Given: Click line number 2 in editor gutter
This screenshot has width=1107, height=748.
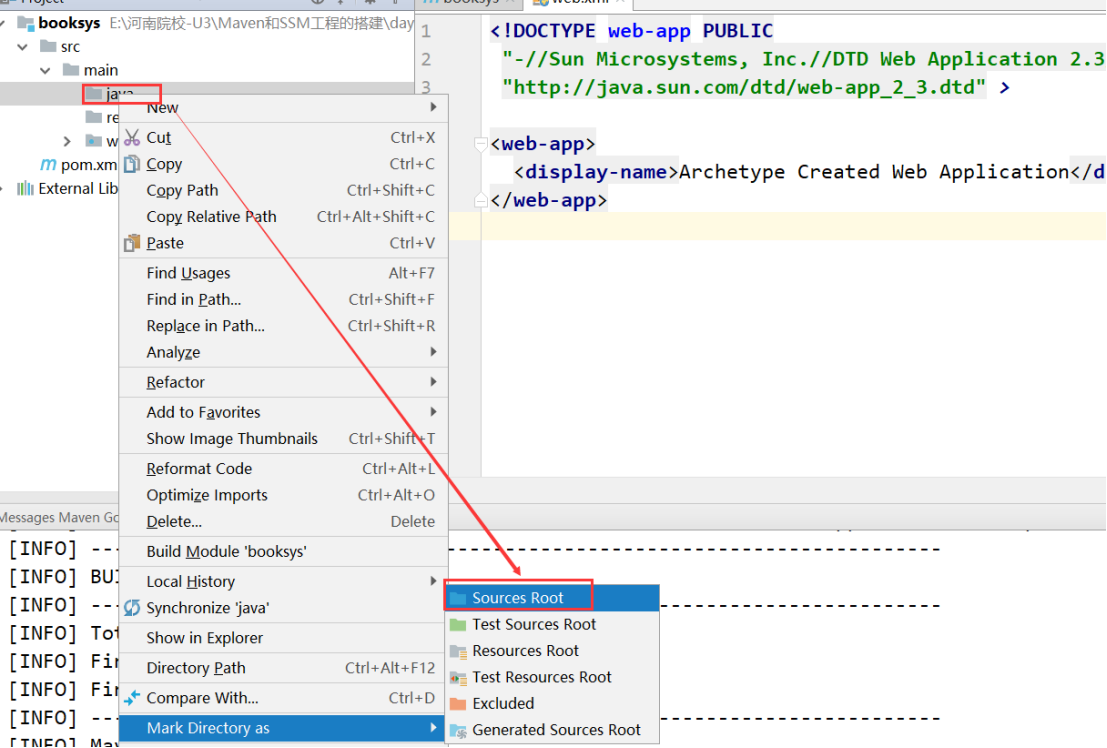Looking at the screenshot, I should tap(426, 59).
